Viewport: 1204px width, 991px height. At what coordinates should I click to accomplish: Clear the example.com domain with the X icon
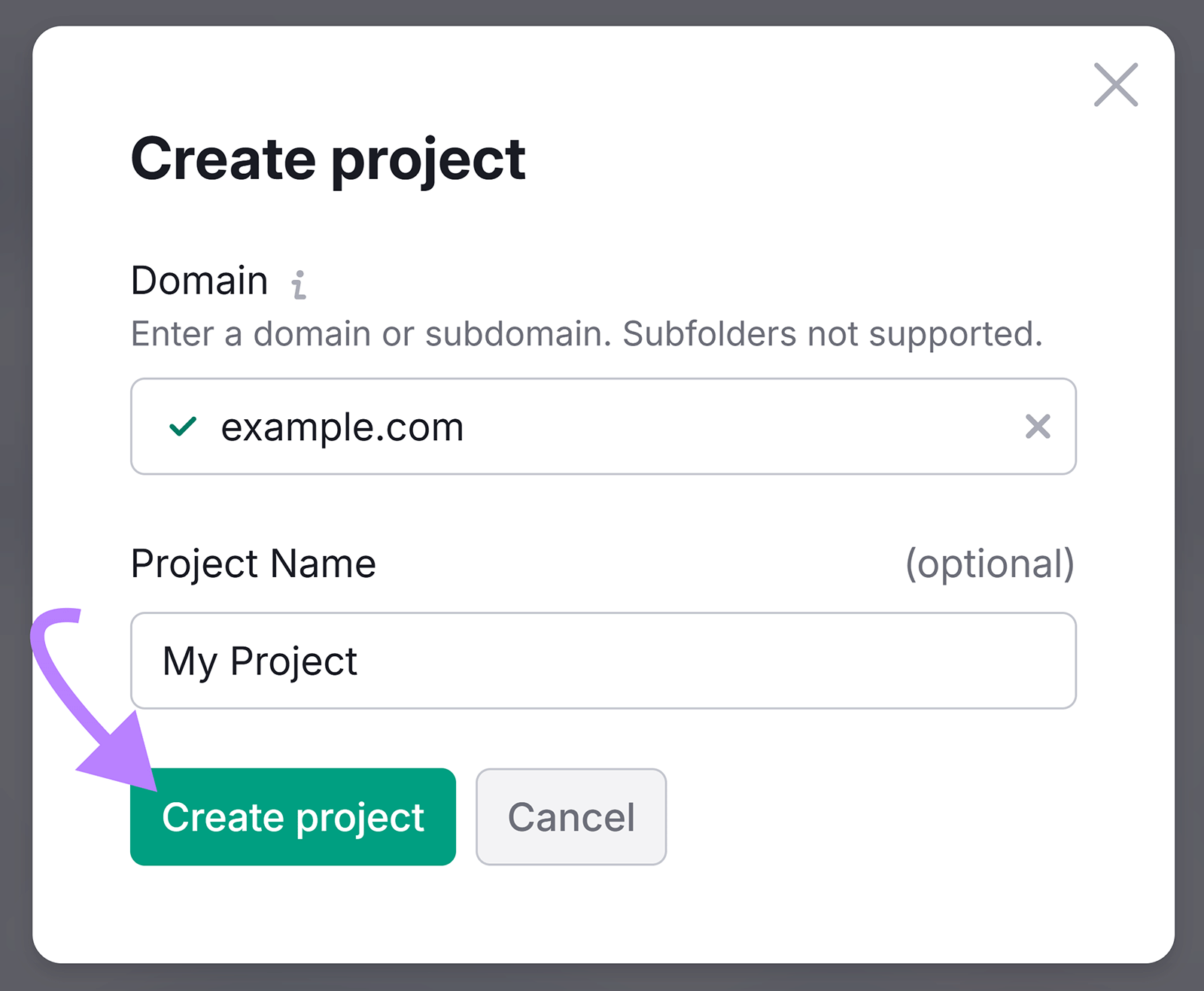click(x=1039, y=427)
